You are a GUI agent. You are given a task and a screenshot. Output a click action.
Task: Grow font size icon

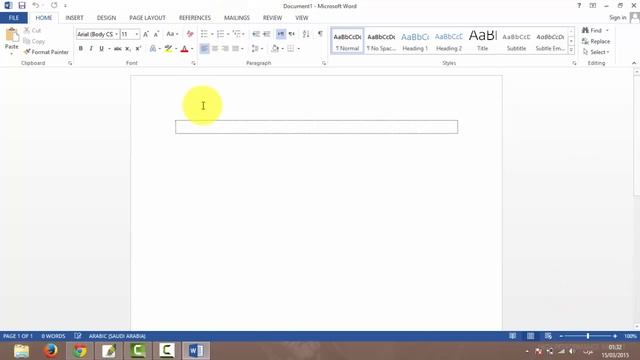(146, 34)
